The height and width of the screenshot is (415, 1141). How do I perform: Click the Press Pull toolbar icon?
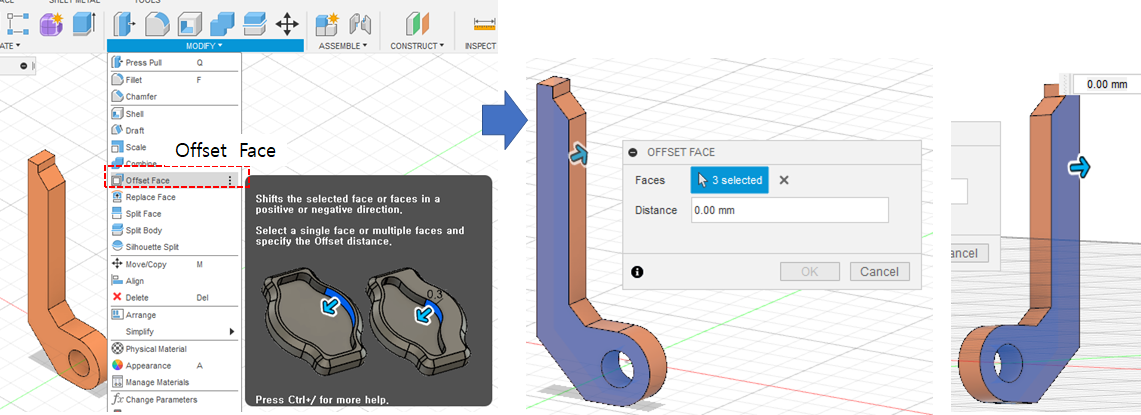pos(125,24)
